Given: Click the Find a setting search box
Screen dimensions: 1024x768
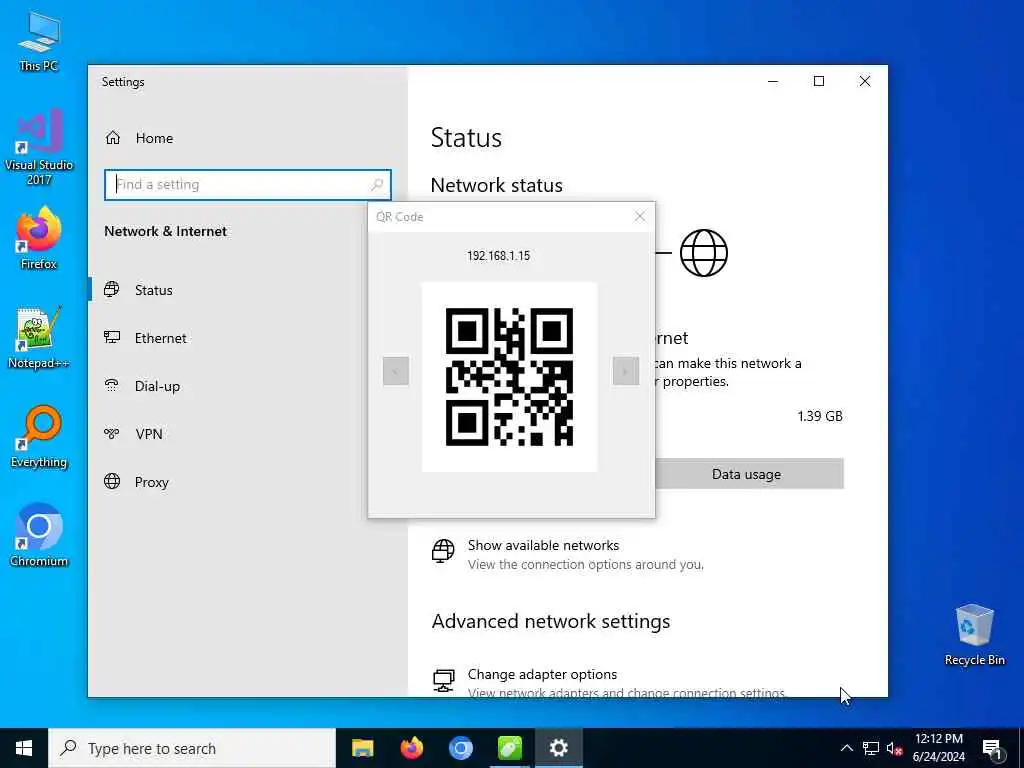Looking at the screenshot, I should [248, 185].
